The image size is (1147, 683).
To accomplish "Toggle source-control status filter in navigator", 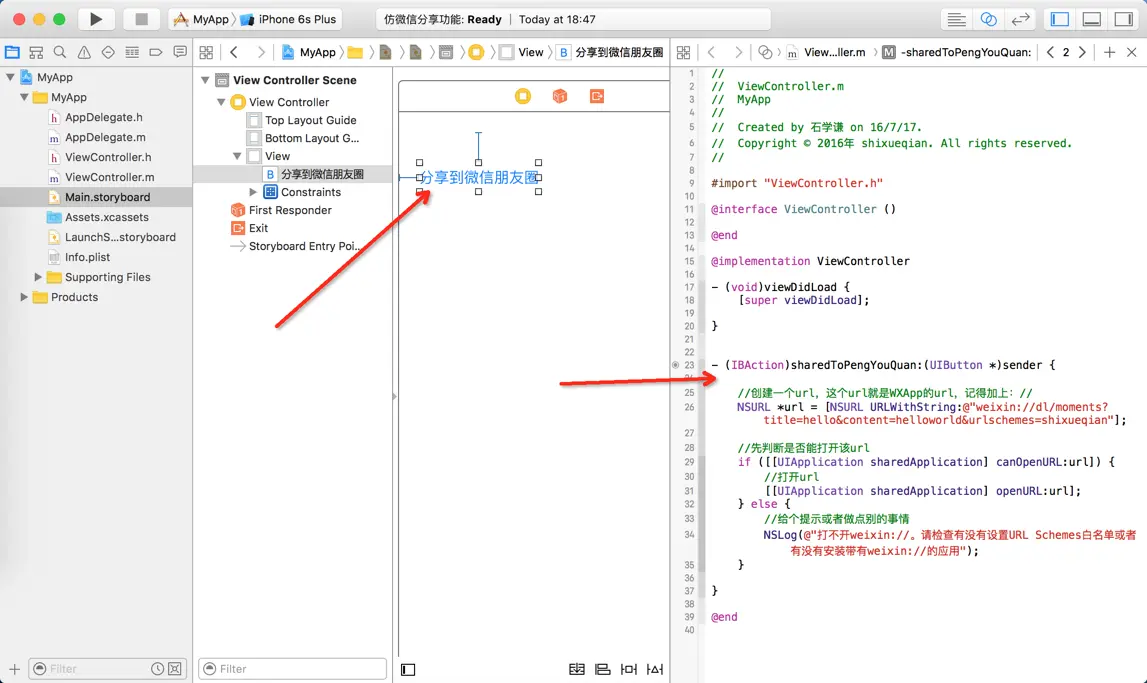I will [x=175, y=668].
